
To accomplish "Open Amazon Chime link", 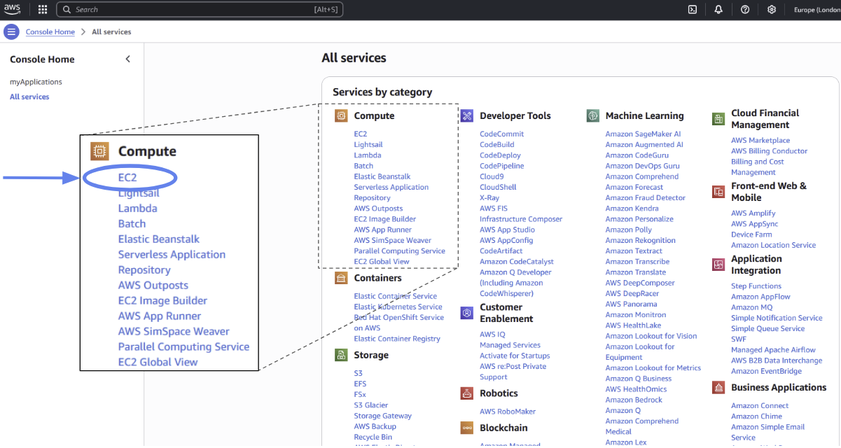I will tap(756, 416).
